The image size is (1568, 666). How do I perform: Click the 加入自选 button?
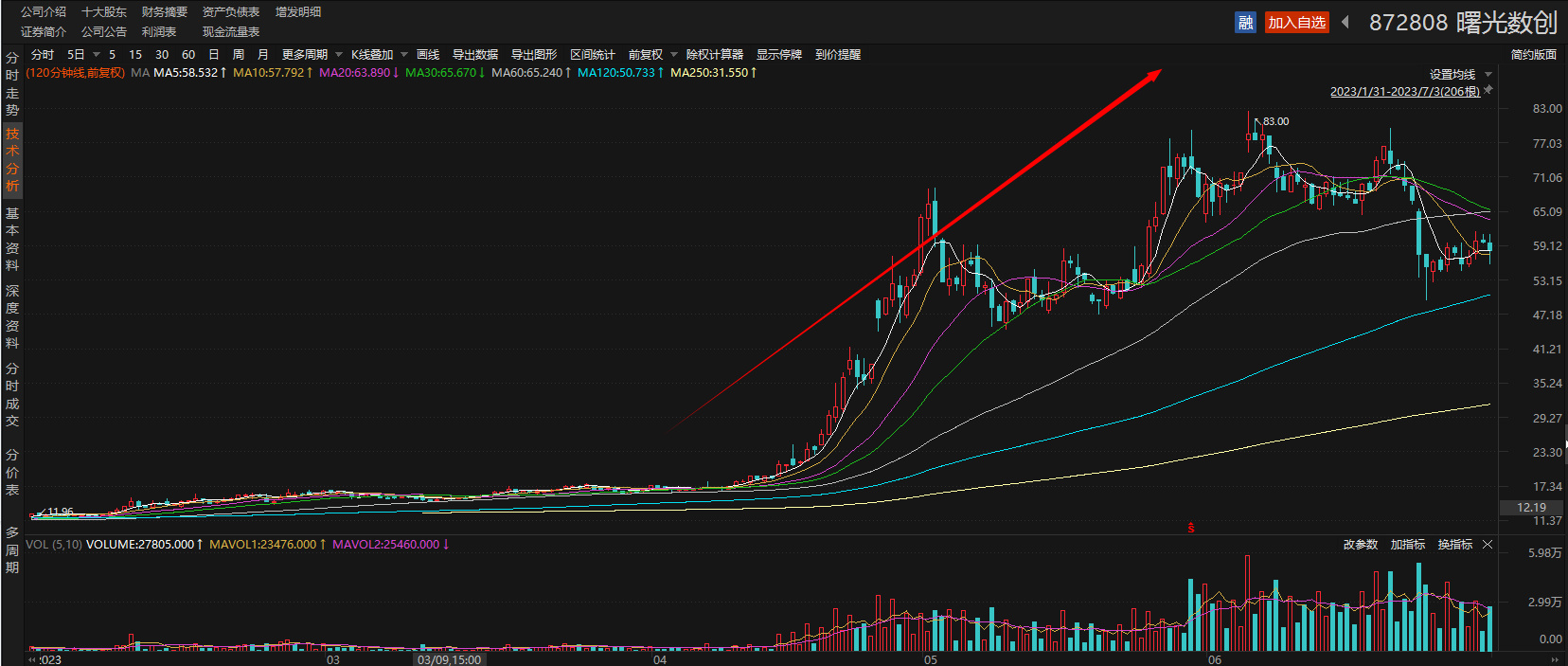(x=1296, y=23)
